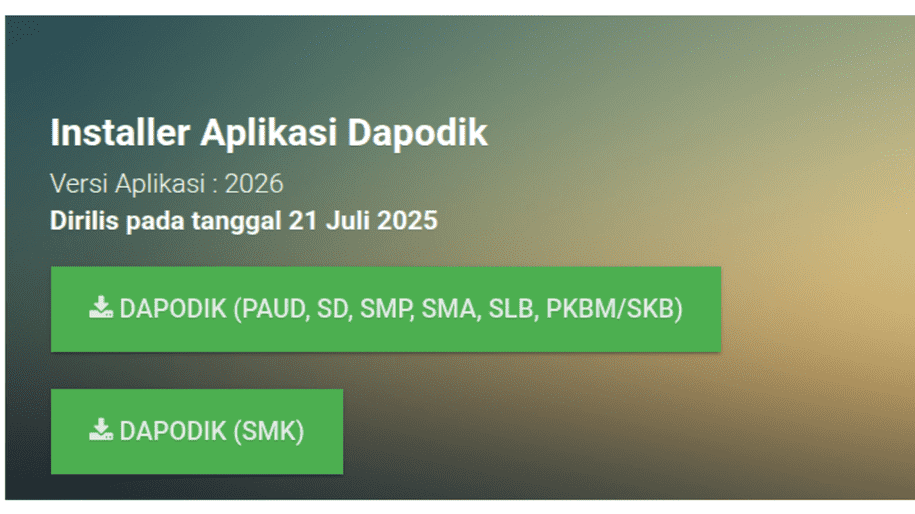The width and height of the screenshot is (915, 514).
Task: Click the release date line "Dirilis pada tanggal 21 Juli 2025"
Action: click(243, 221)
